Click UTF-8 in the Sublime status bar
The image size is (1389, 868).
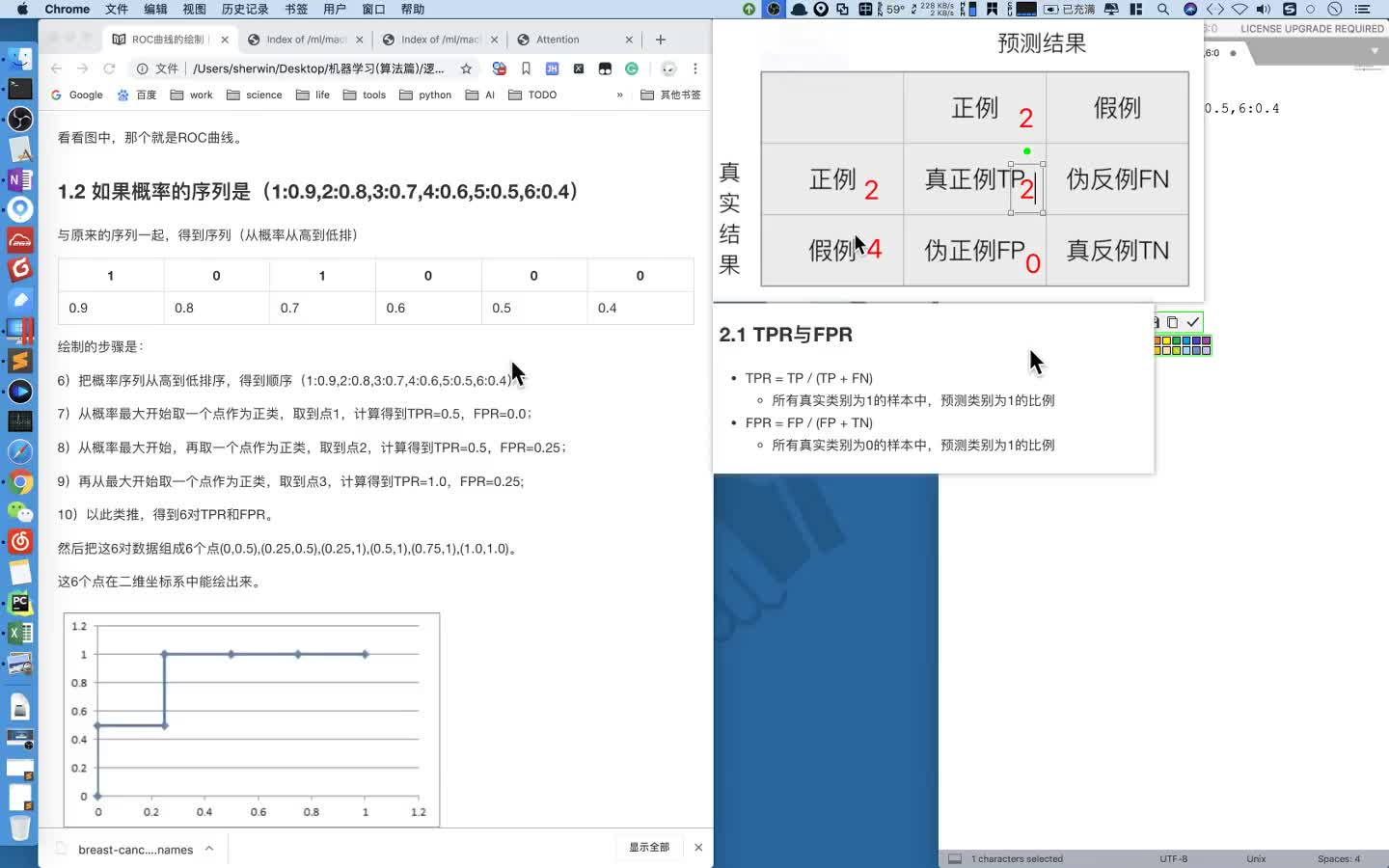(x=1173, y=858)
